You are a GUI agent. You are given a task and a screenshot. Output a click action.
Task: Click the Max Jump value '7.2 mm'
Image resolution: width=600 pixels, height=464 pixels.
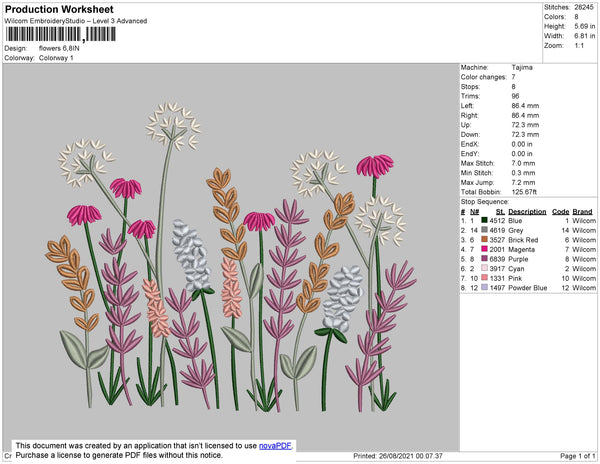523,182
